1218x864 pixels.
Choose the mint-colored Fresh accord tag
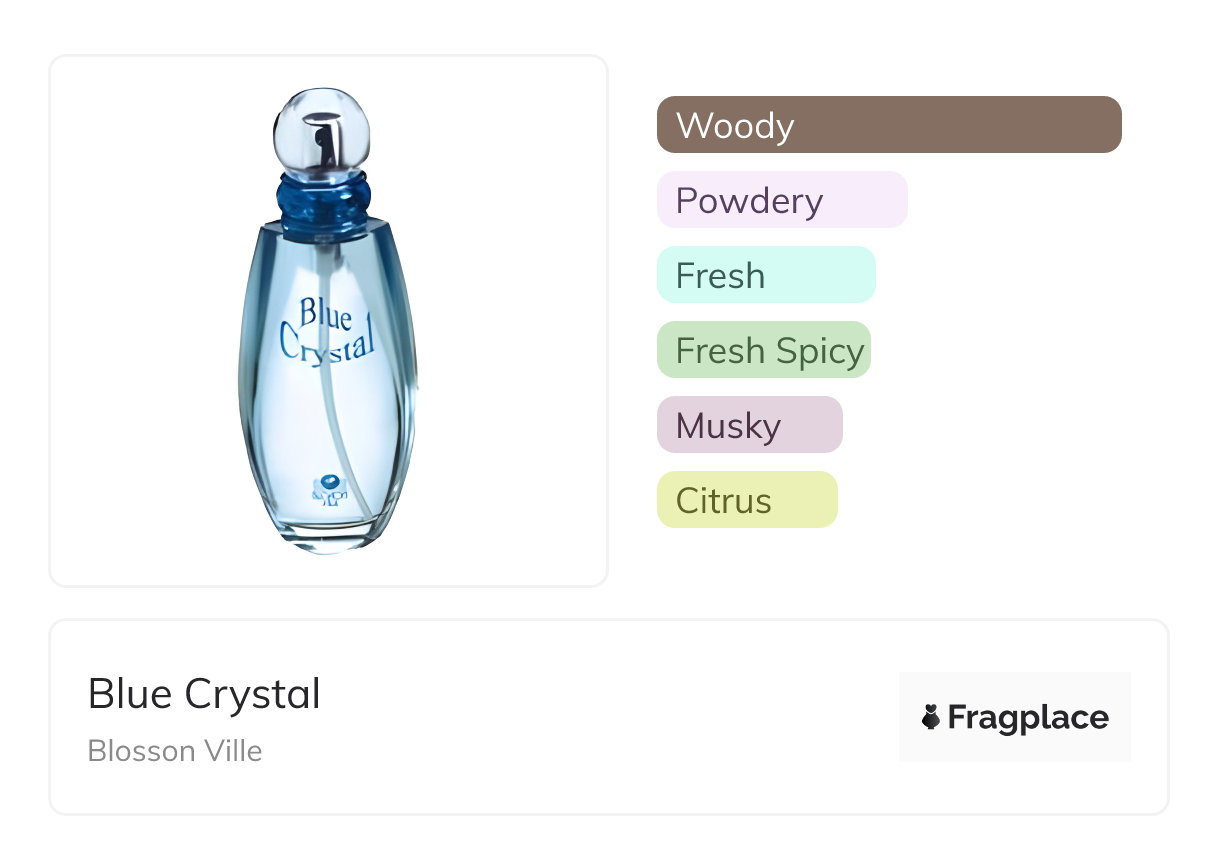coord(765,275)
